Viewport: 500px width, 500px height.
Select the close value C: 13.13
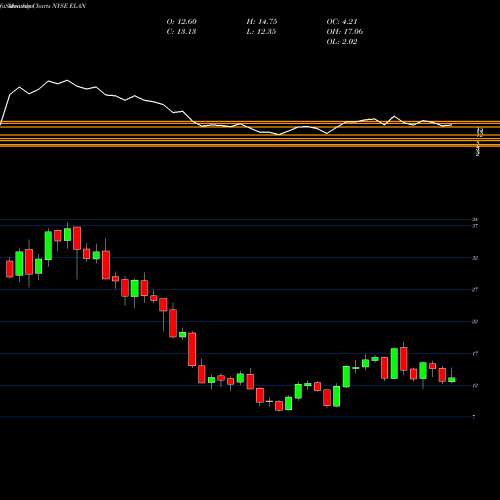click(181, 32)
